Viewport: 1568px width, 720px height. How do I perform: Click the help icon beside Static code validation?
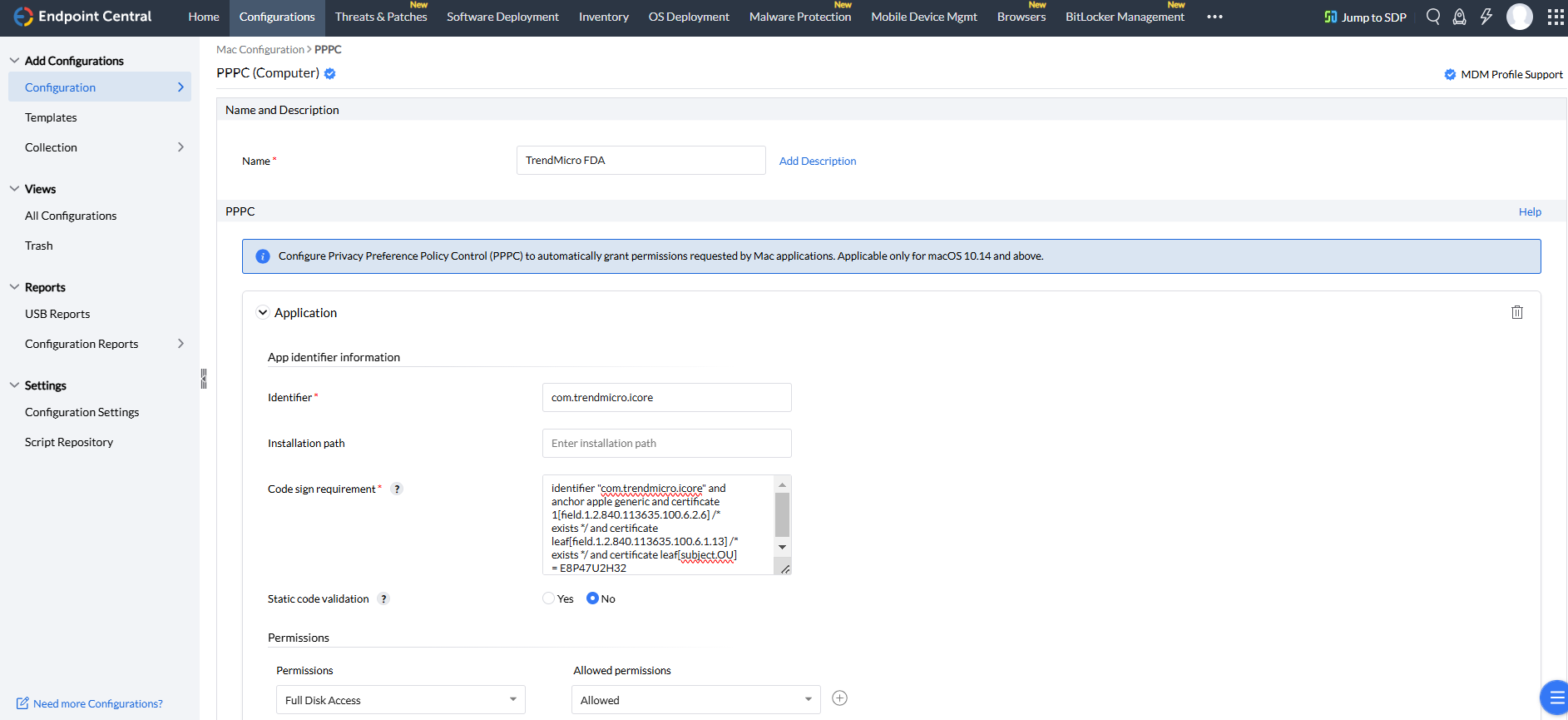click(x=383, y=598)
